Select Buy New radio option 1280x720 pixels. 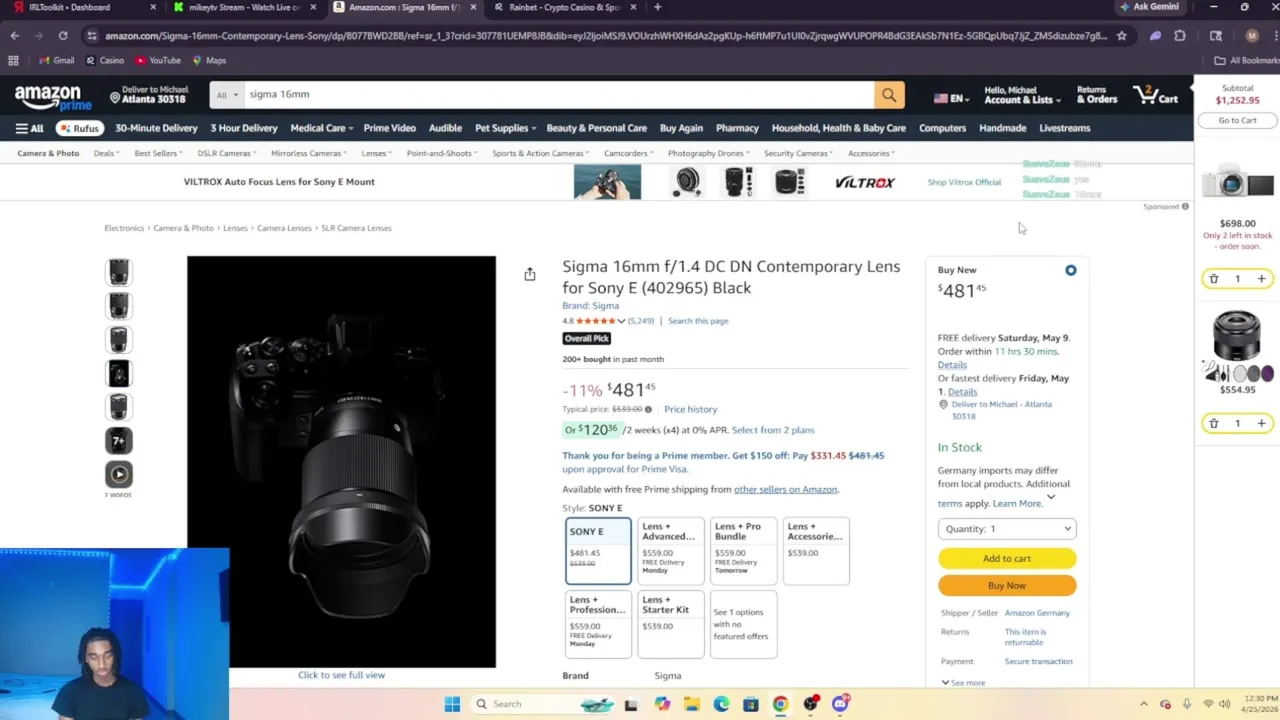[x=1071, y=270]
